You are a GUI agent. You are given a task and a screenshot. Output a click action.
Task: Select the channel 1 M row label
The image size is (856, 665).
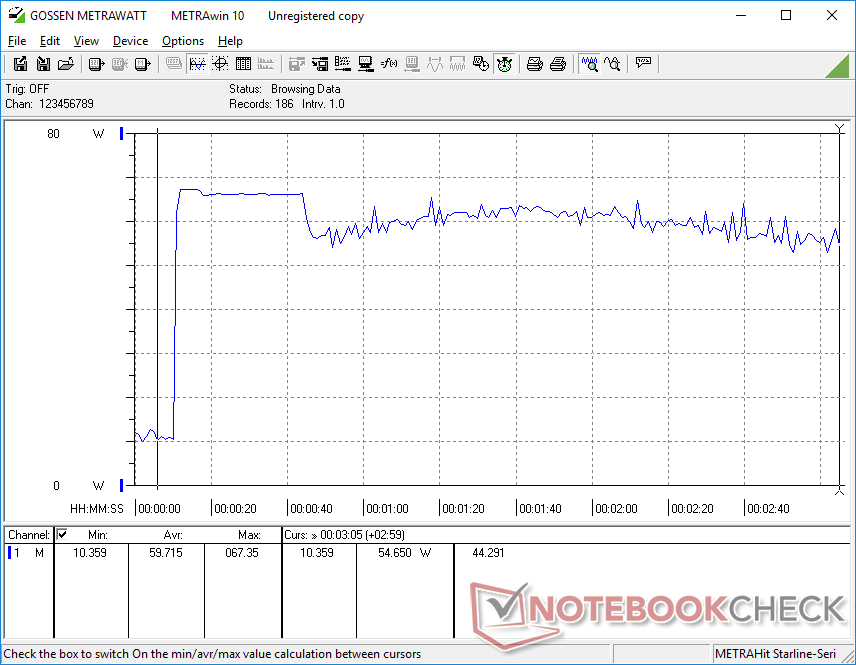pos(28,553)
